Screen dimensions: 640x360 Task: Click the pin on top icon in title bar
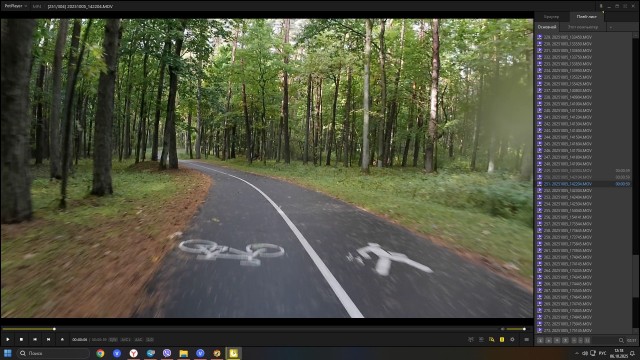tap(601, 6)
